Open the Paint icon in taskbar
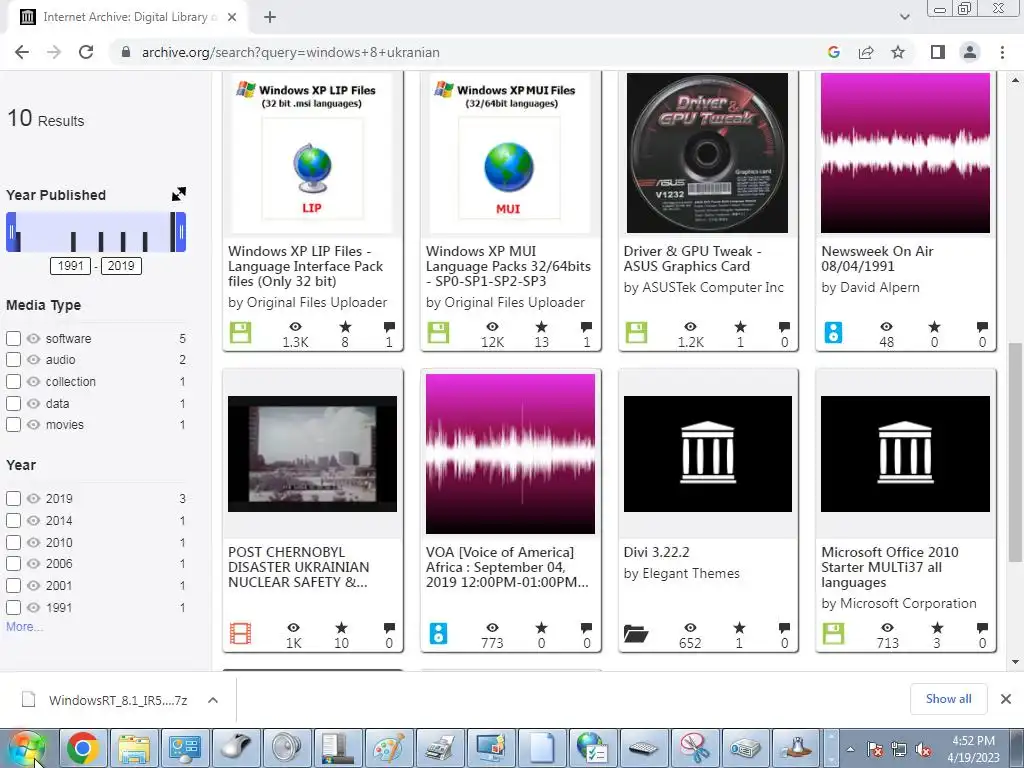 (388, 748)
